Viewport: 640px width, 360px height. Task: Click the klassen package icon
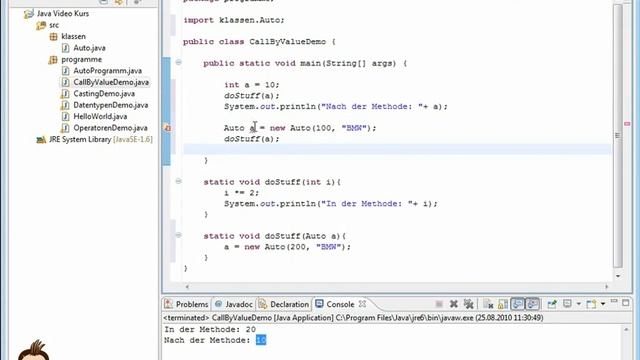tap(53, 37)
